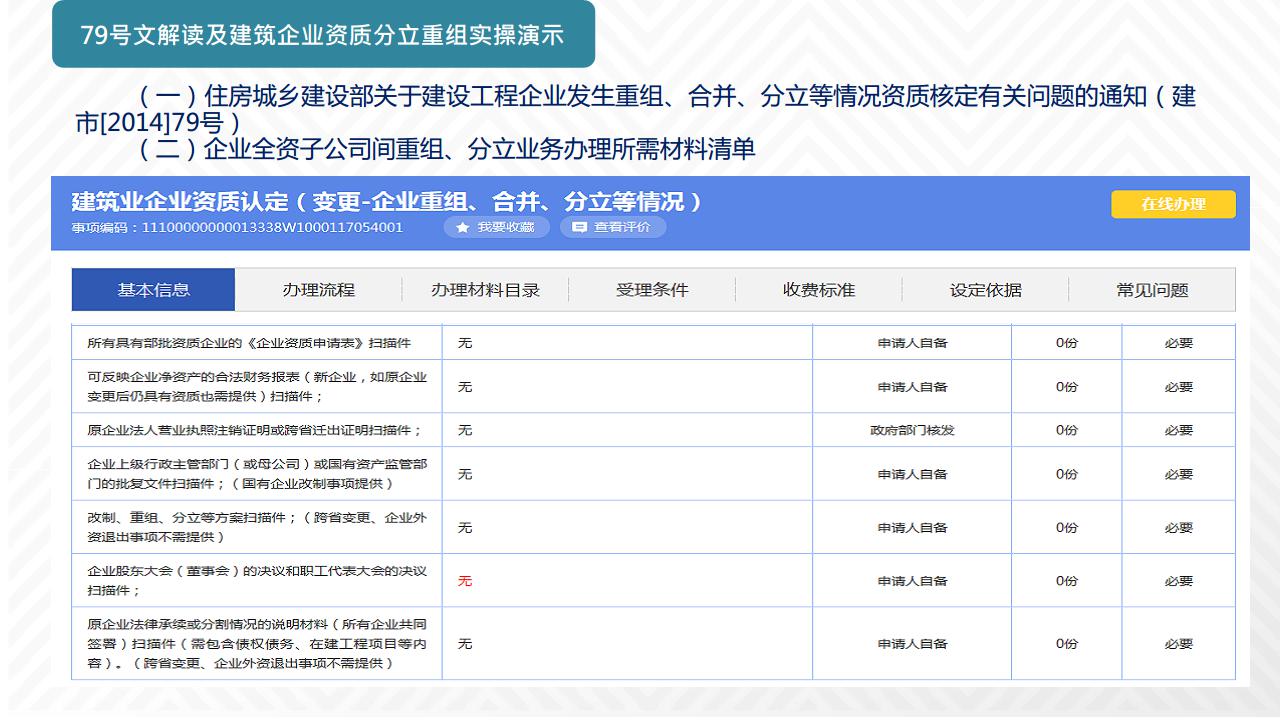Screen dimensions: 1280x720
Task: Click 0份 in the 原企业法律承续 row
Action: 1067,644
